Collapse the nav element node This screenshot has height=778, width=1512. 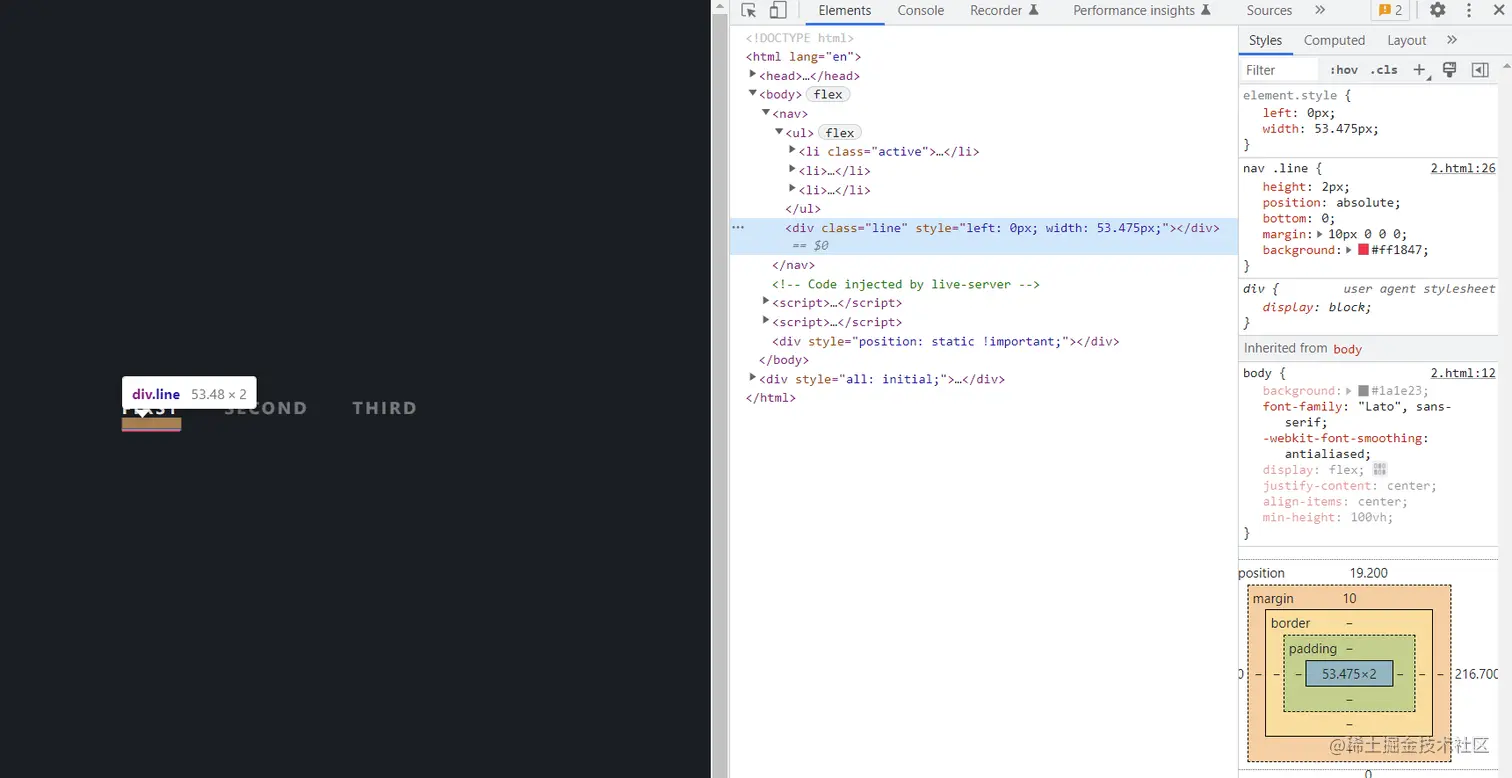pyautogui.click(x=766, y=113)
